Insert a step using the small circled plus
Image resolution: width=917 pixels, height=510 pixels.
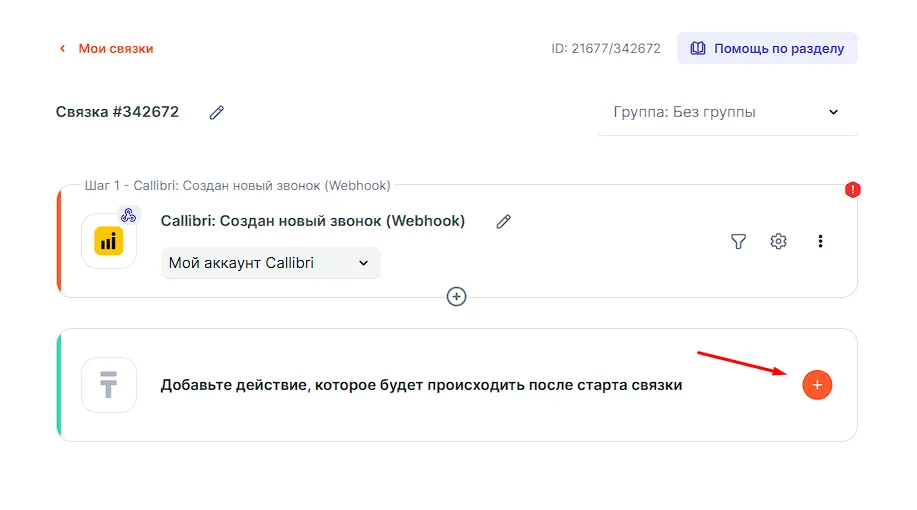(456, 296)
